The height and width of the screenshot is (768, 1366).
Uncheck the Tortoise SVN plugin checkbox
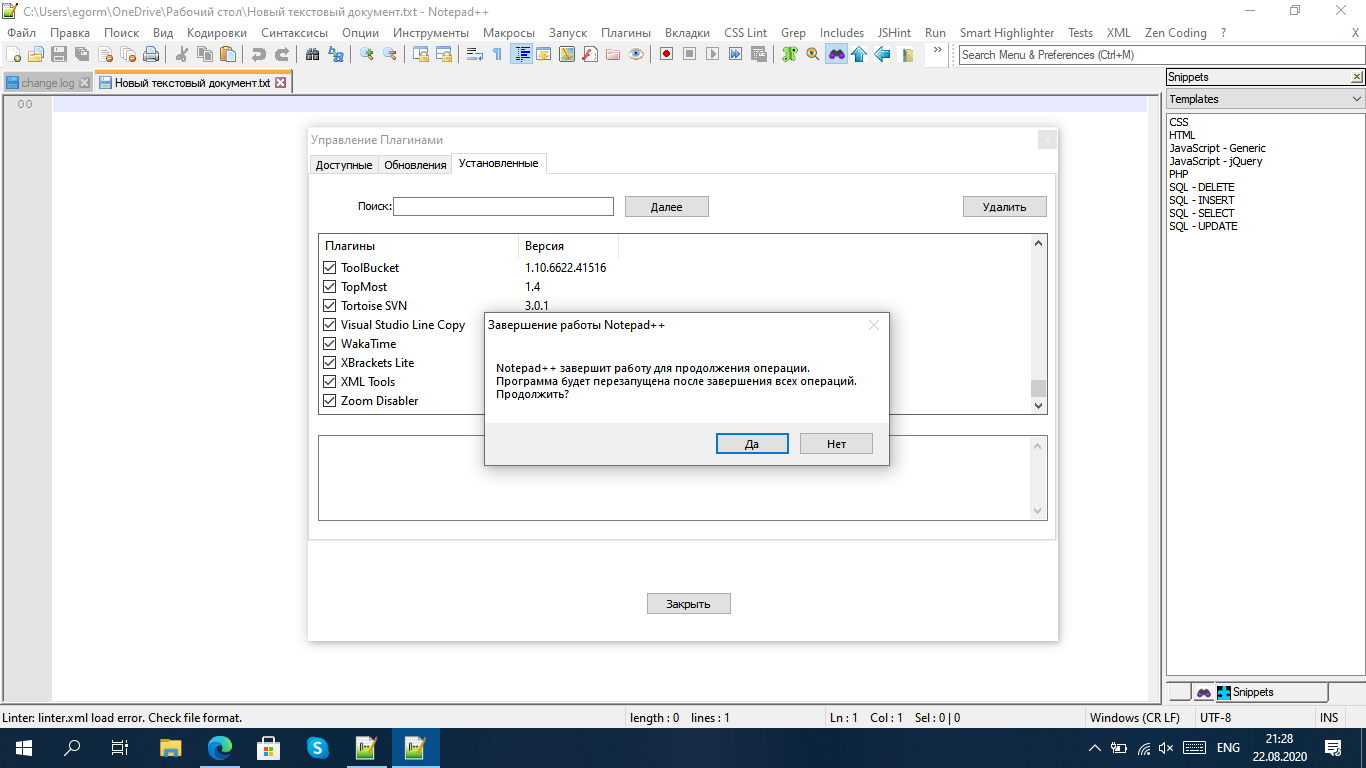tap(330, 306)
